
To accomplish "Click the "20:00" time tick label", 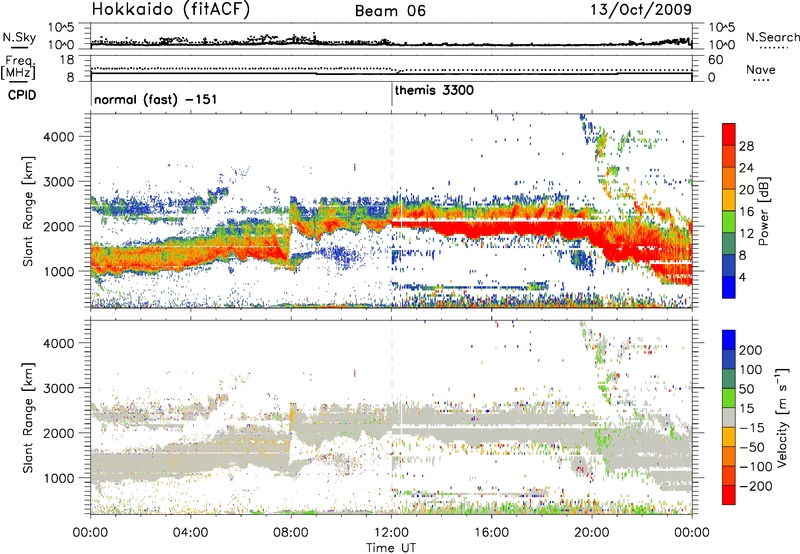I will pos(591,533).
